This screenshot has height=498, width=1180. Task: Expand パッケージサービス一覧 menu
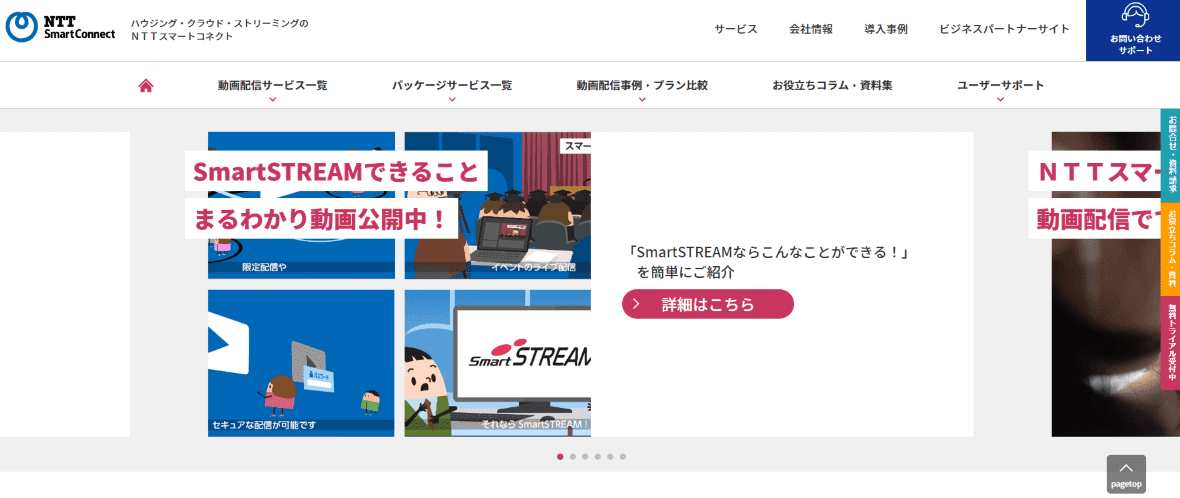pos(452,87)
